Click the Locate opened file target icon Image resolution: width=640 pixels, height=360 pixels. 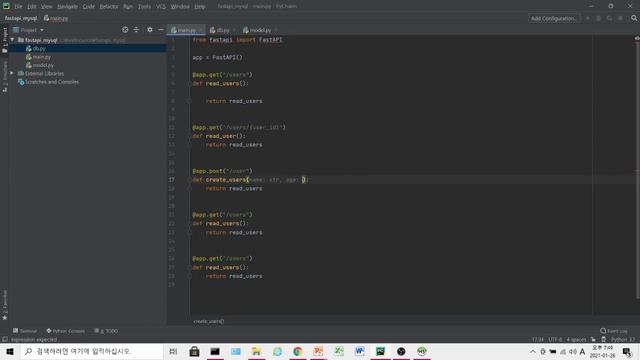(125, 30)
